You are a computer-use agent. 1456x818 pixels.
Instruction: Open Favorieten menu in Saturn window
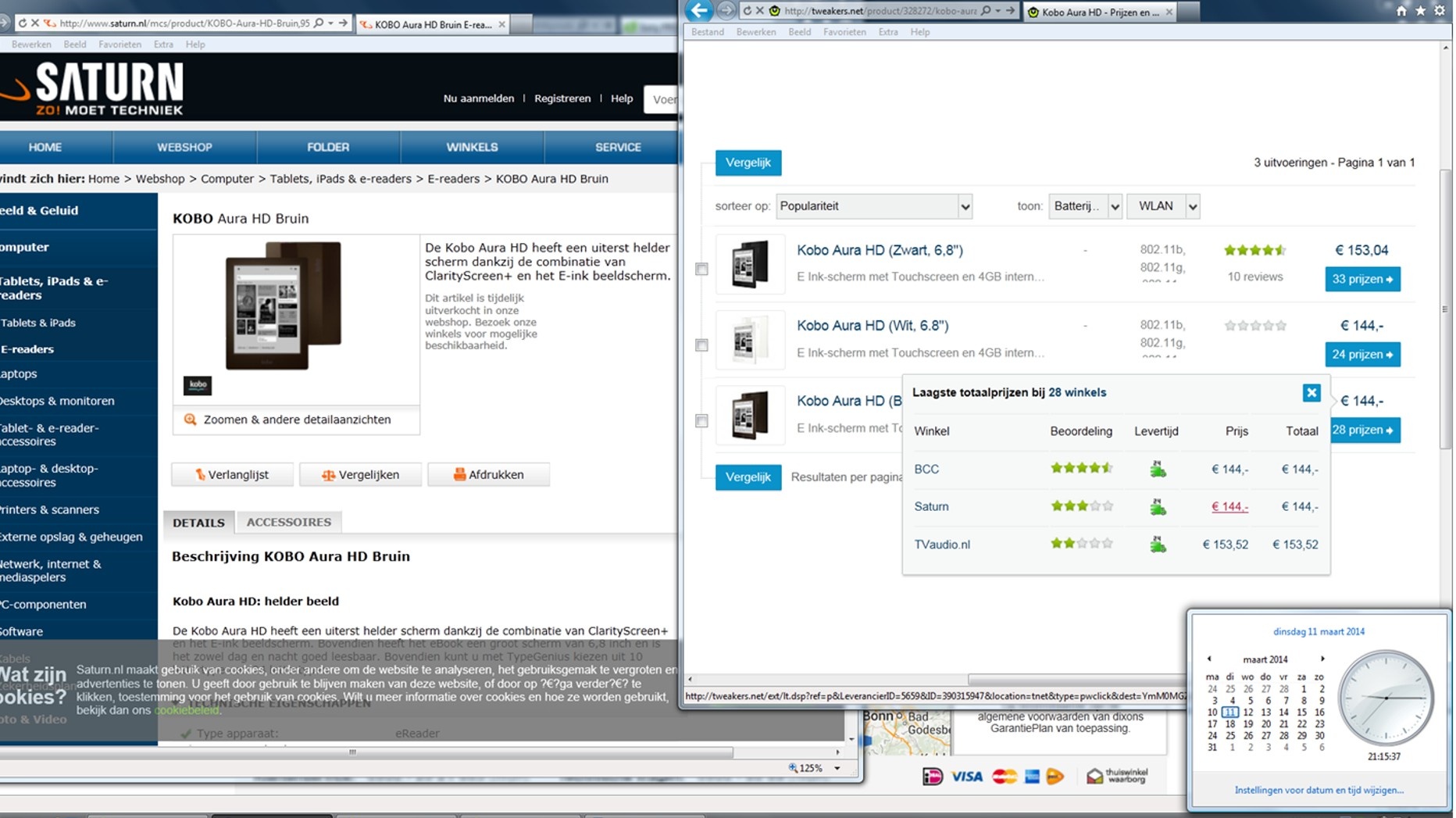120,45
